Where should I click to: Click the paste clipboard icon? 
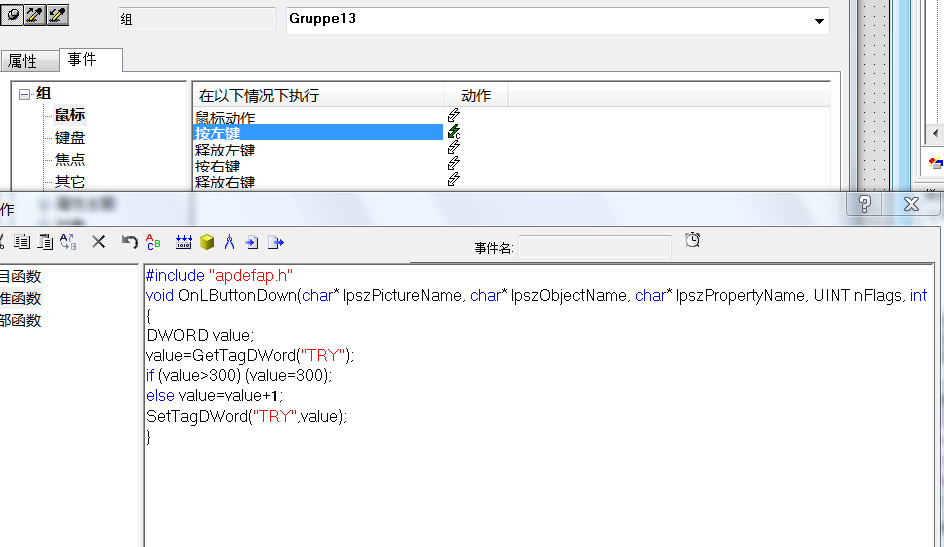pyautogui.click(x=45, y=241)
